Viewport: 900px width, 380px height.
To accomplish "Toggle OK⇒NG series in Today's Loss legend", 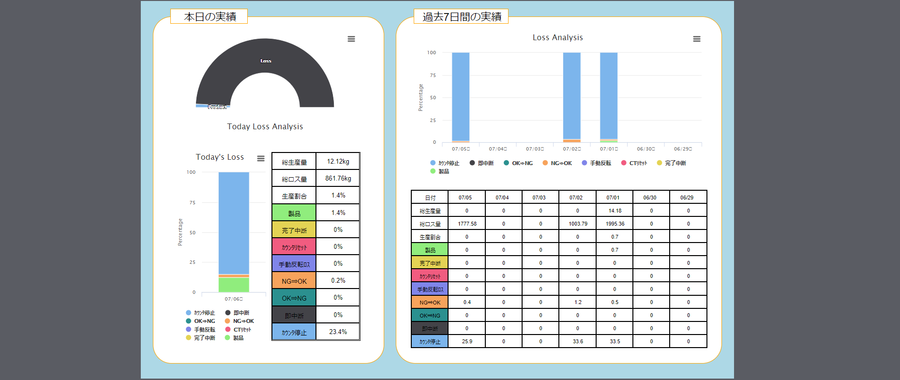I will point(200,321).
